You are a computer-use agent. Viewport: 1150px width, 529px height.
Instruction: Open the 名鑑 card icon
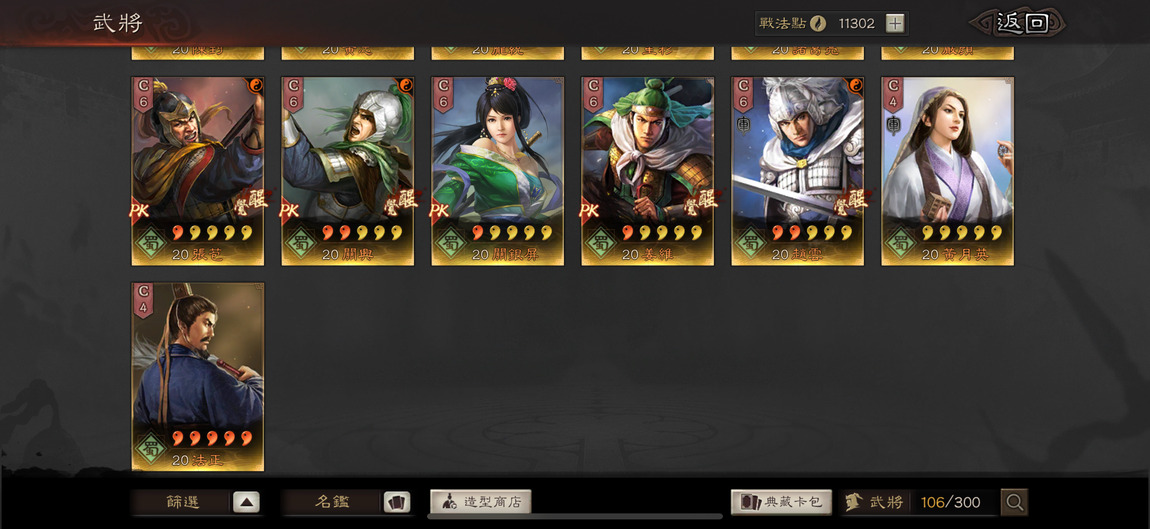(397, 503)
